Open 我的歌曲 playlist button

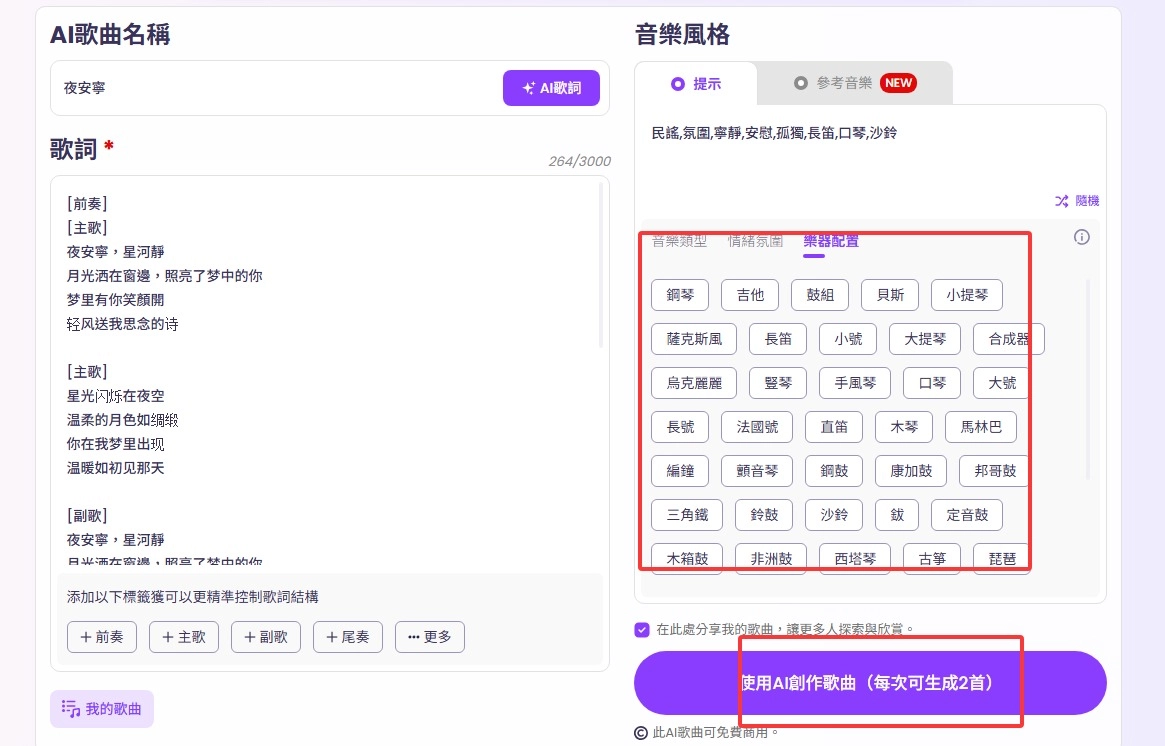pos(102,709)
